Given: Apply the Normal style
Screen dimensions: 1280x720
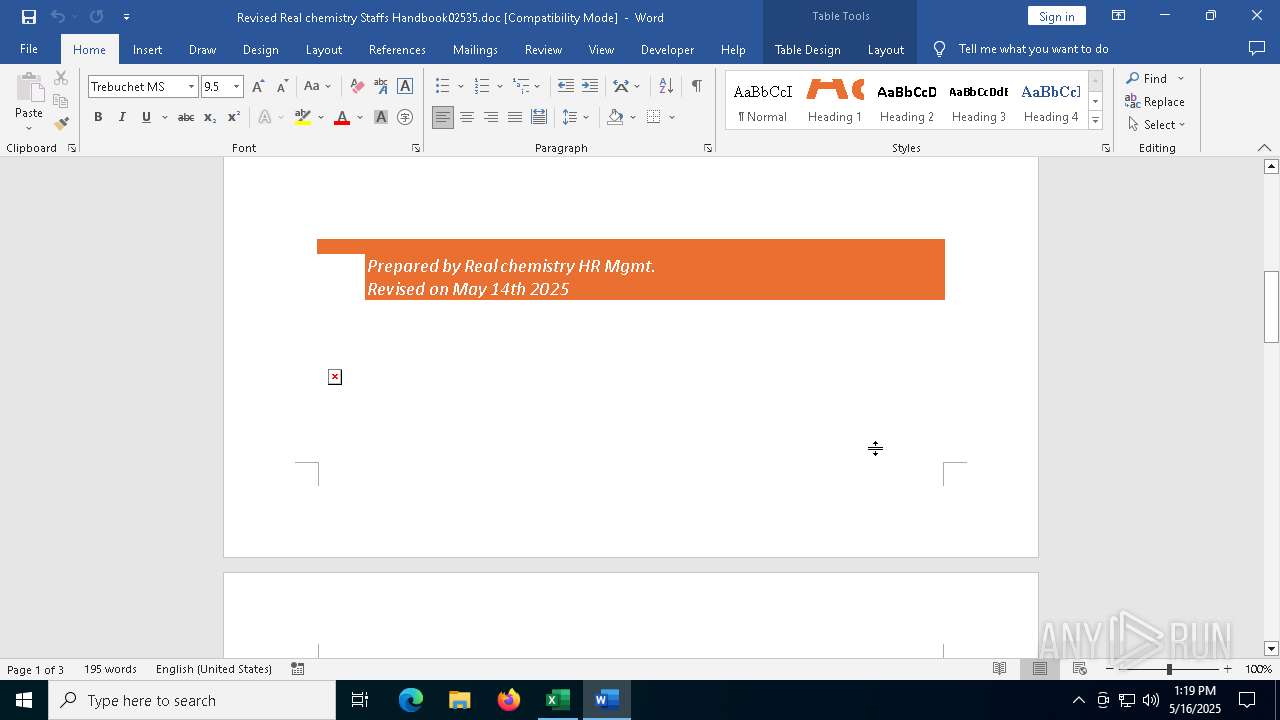Looking at the screenshot, I should point(763,101).
